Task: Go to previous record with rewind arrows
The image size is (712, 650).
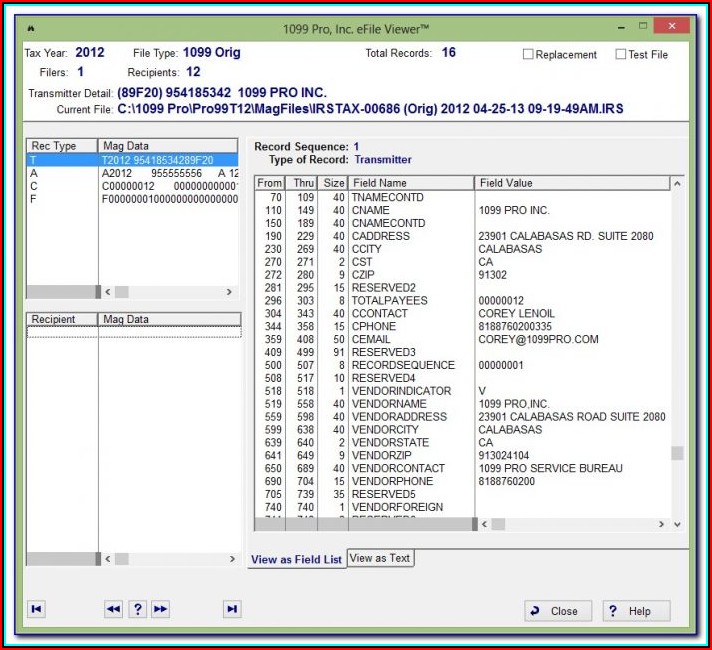Action: pos(113,609)
